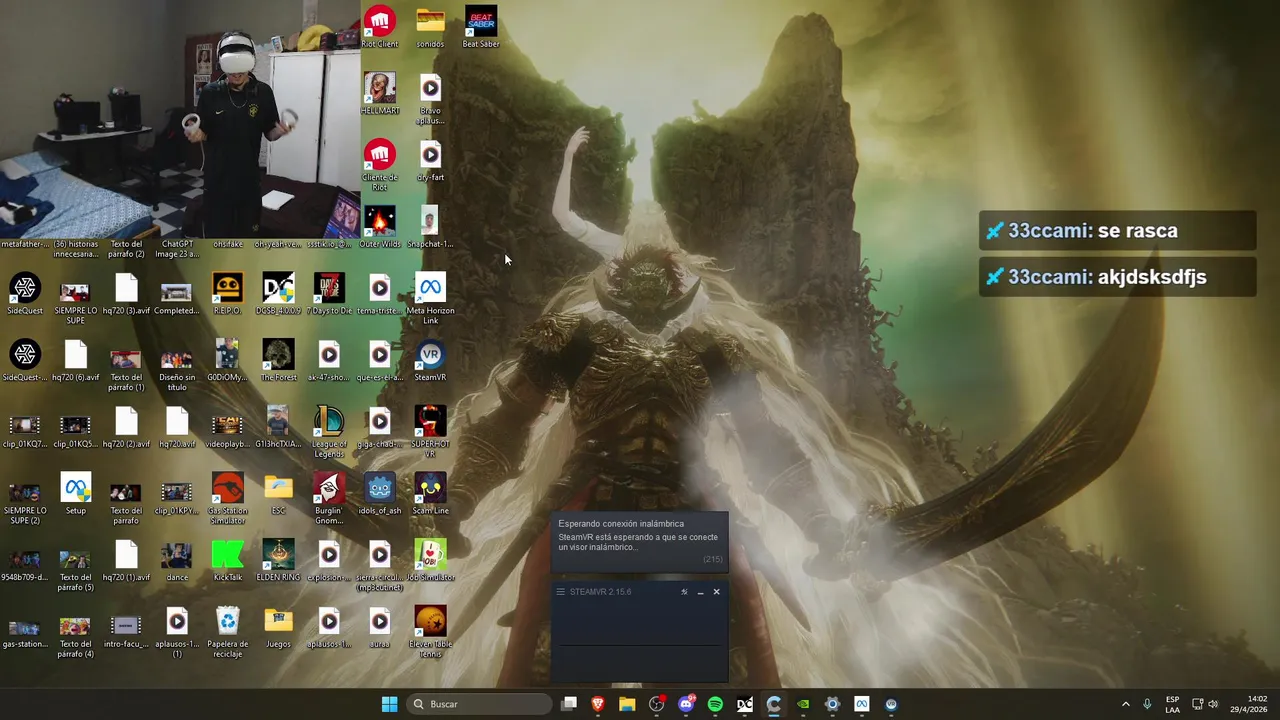Switch the ESP LAA keyboard language
This screenshot has height=720, width=1280.
[x=1172, y=704]
